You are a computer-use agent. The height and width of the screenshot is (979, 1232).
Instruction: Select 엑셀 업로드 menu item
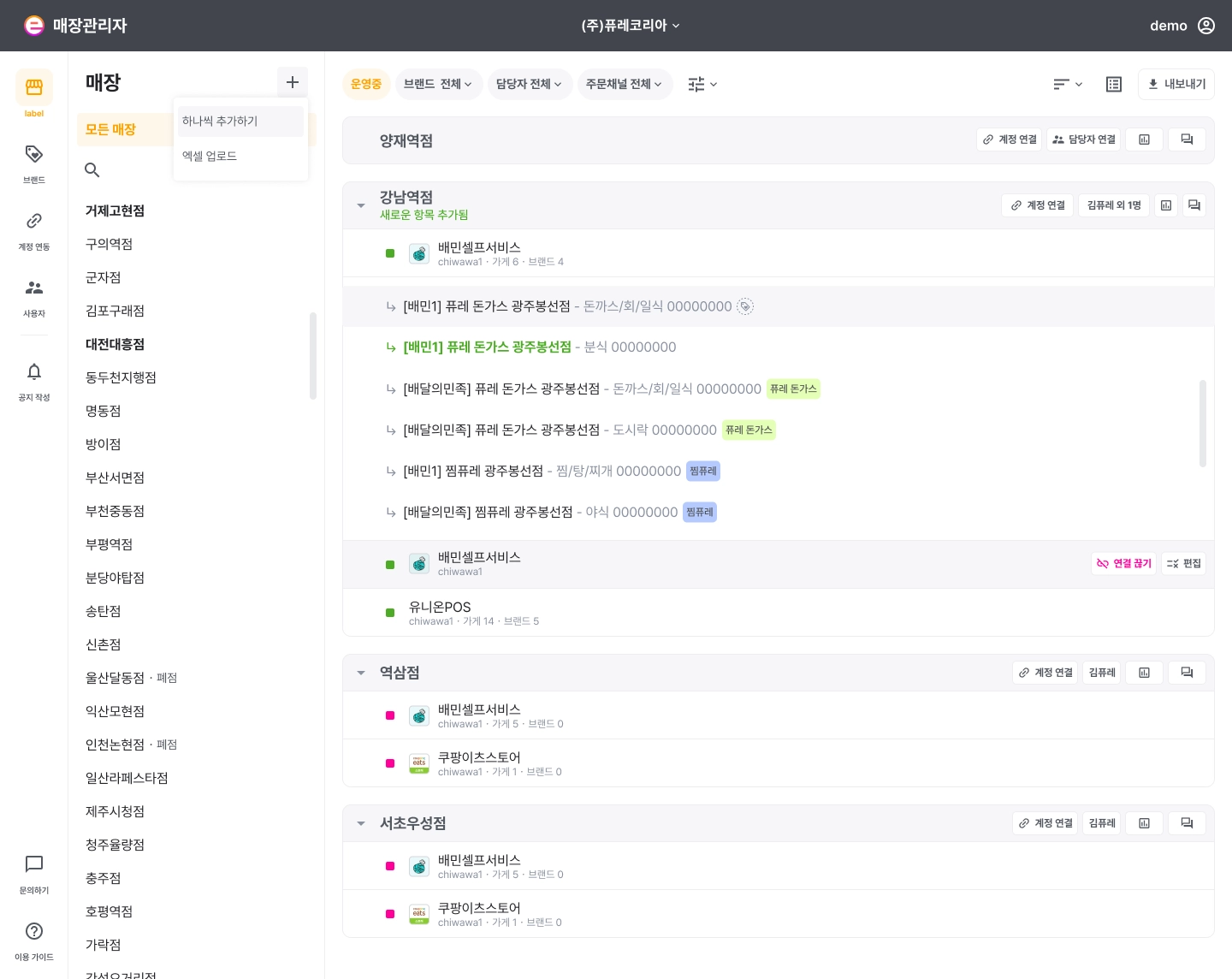pos(240,156)
